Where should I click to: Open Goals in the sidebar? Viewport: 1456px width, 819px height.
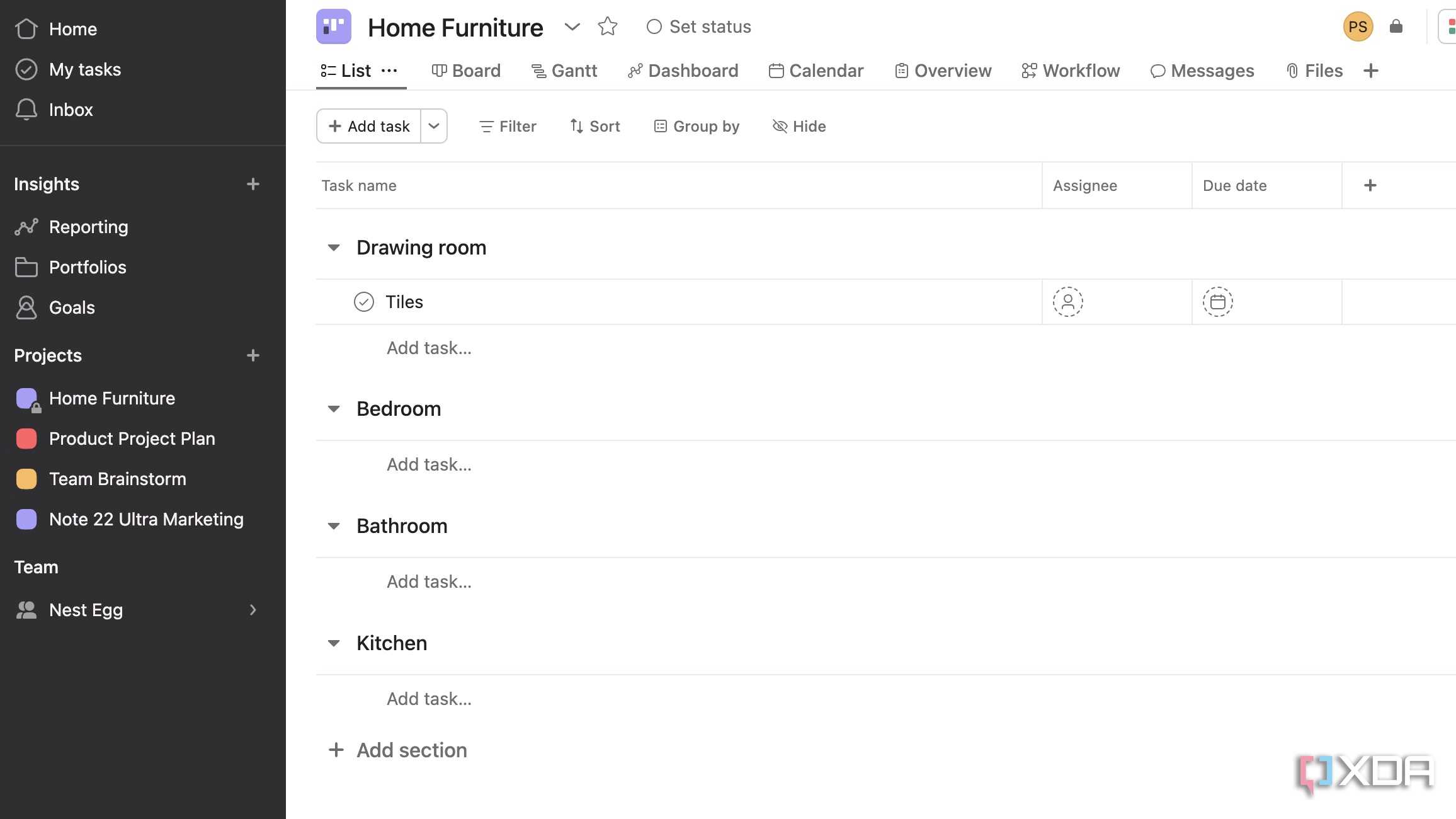tap(55, 307)
